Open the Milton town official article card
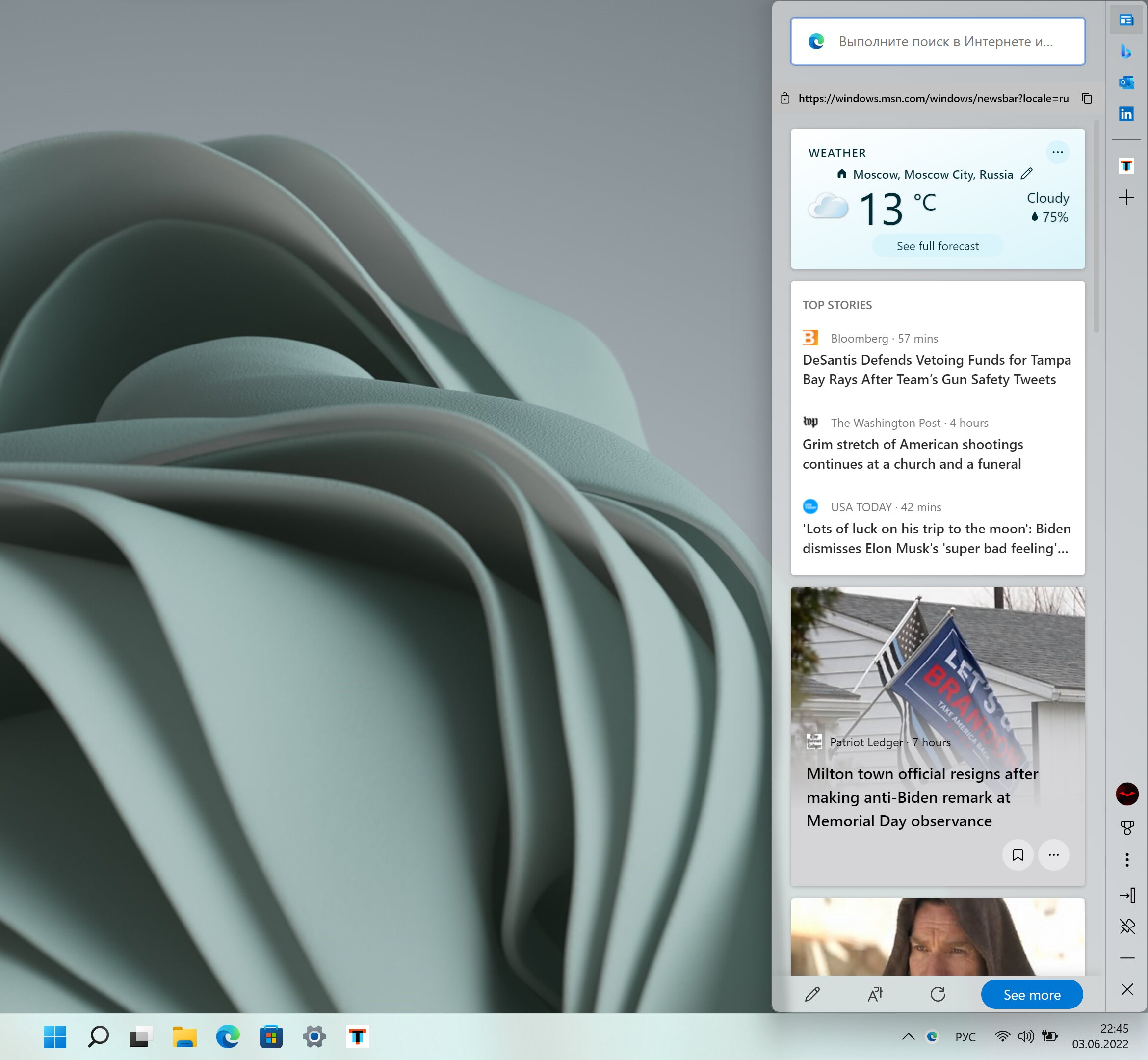The image size is (1148, 1060). point(938,737)
